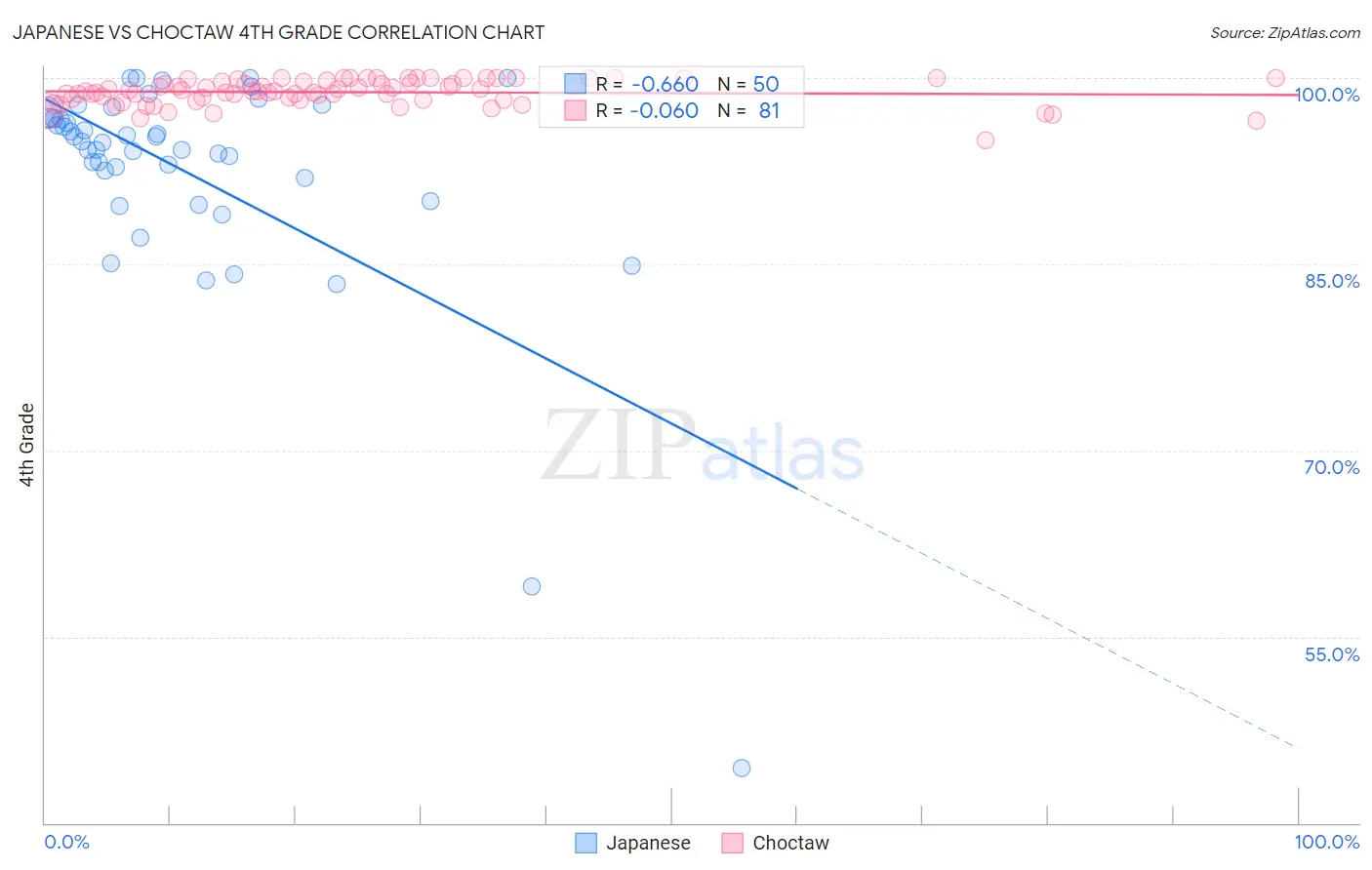Image resolution: width=1372 pixels, height=870 pixels.
Task: Select the Japanese legend label
Action: (648, 843)
